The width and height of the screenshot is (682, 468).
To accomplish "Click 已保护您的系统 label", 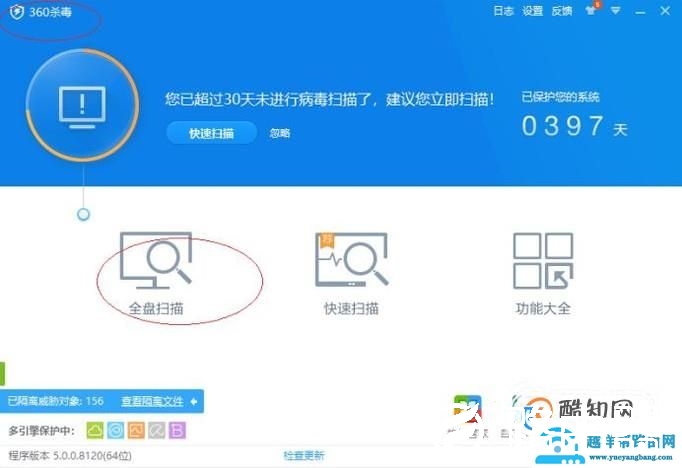I will tap(561, 97).
